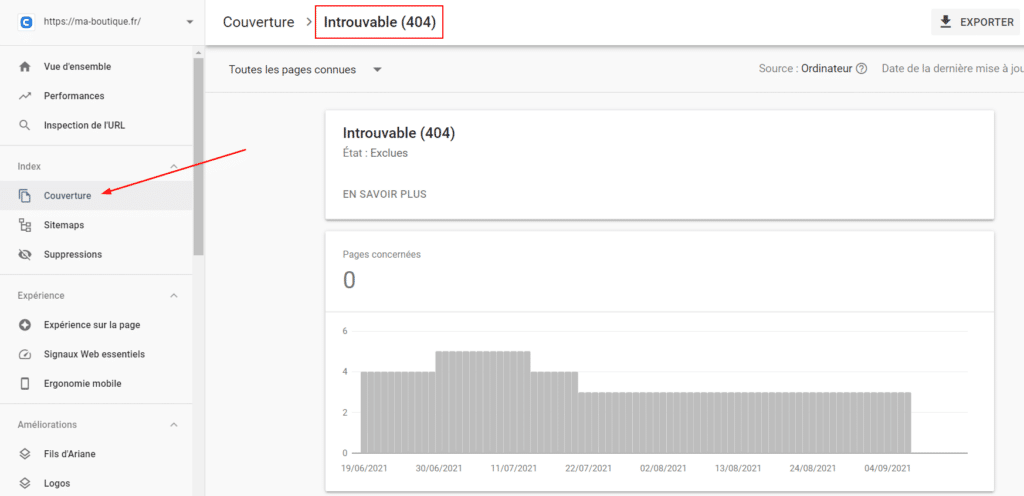
Task: Click the Performances trend icon
Action: 25,96
